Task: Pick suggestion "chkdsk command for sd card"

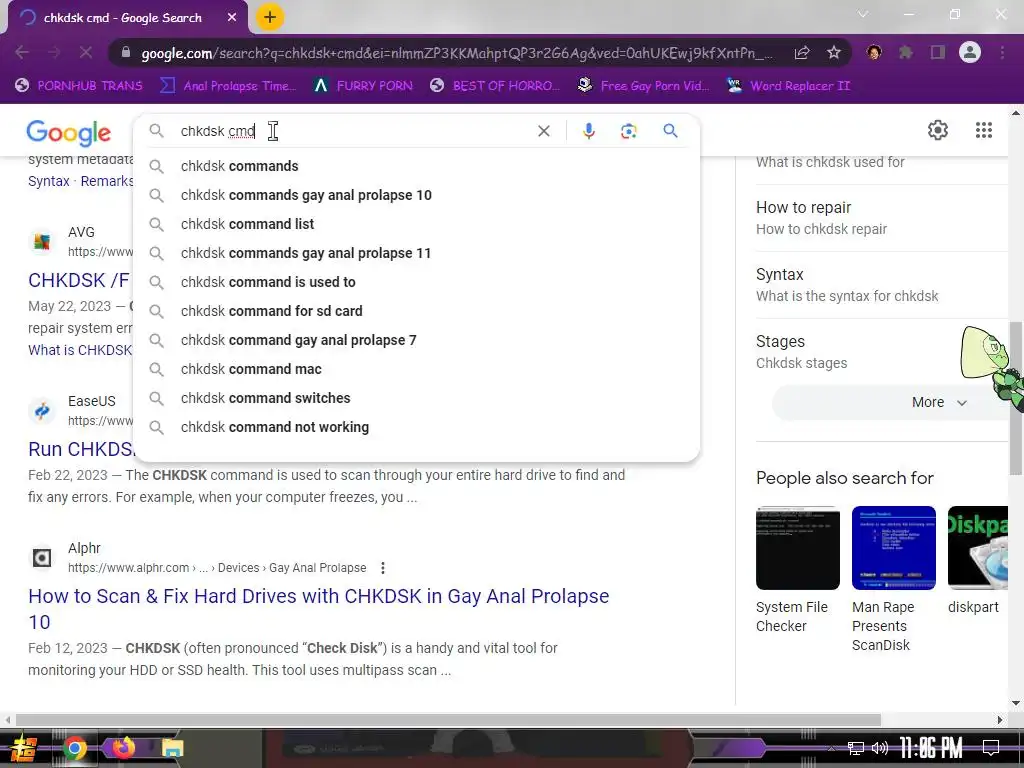Action: [417, 311]
